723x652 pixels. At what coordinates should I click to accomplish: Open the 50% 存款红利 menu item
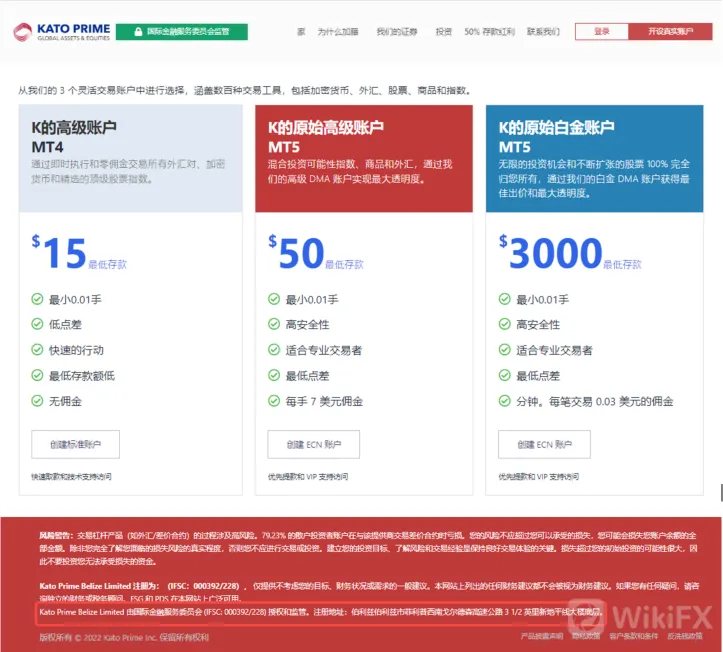pyautogui.click(x=489, y=32)
